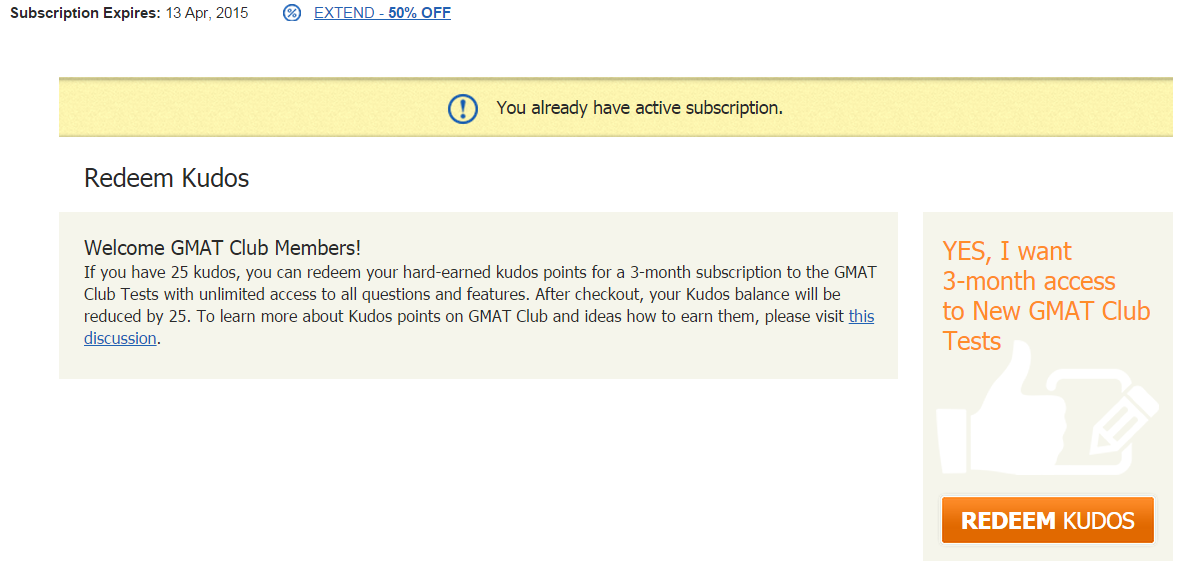The width and height of the screenshot is (1197, 568).
Task: Click the REDEEM KUDOS button
Action: click(x=1047, y=521)
